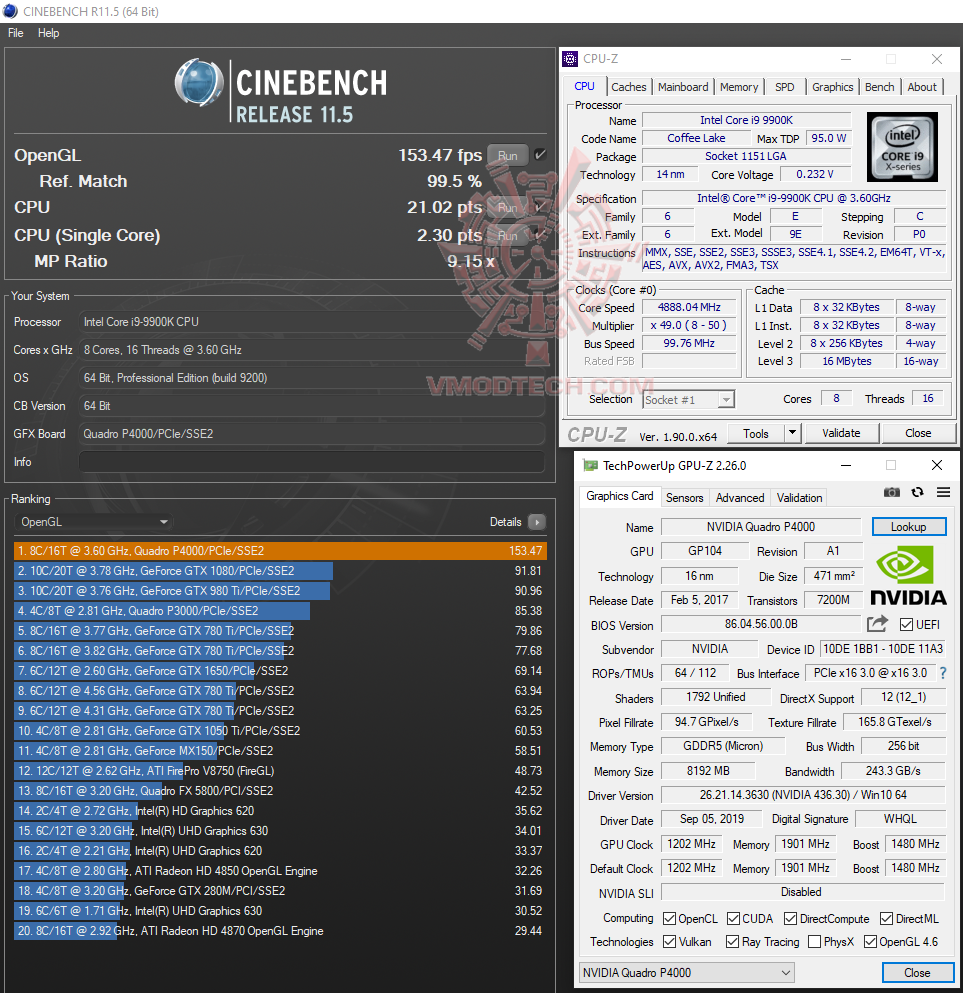Click the empty Info input field
The image size is (963, 993).
(x=312, y=462)
